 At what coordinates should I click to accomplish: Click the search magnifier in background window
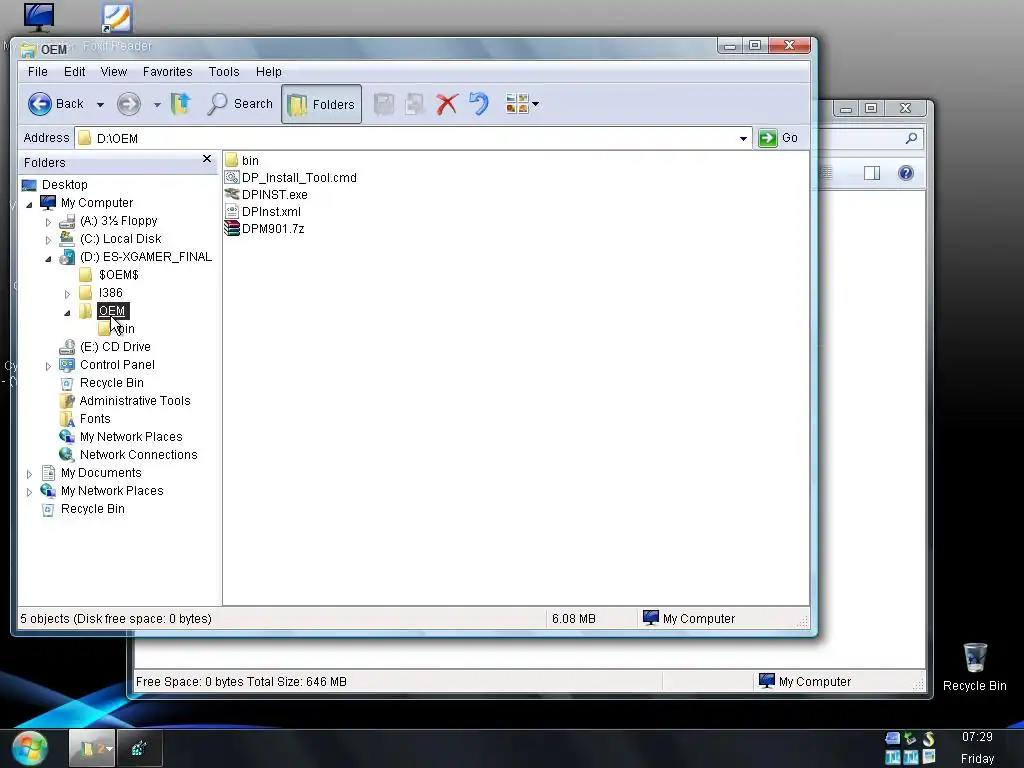point(912,138)
